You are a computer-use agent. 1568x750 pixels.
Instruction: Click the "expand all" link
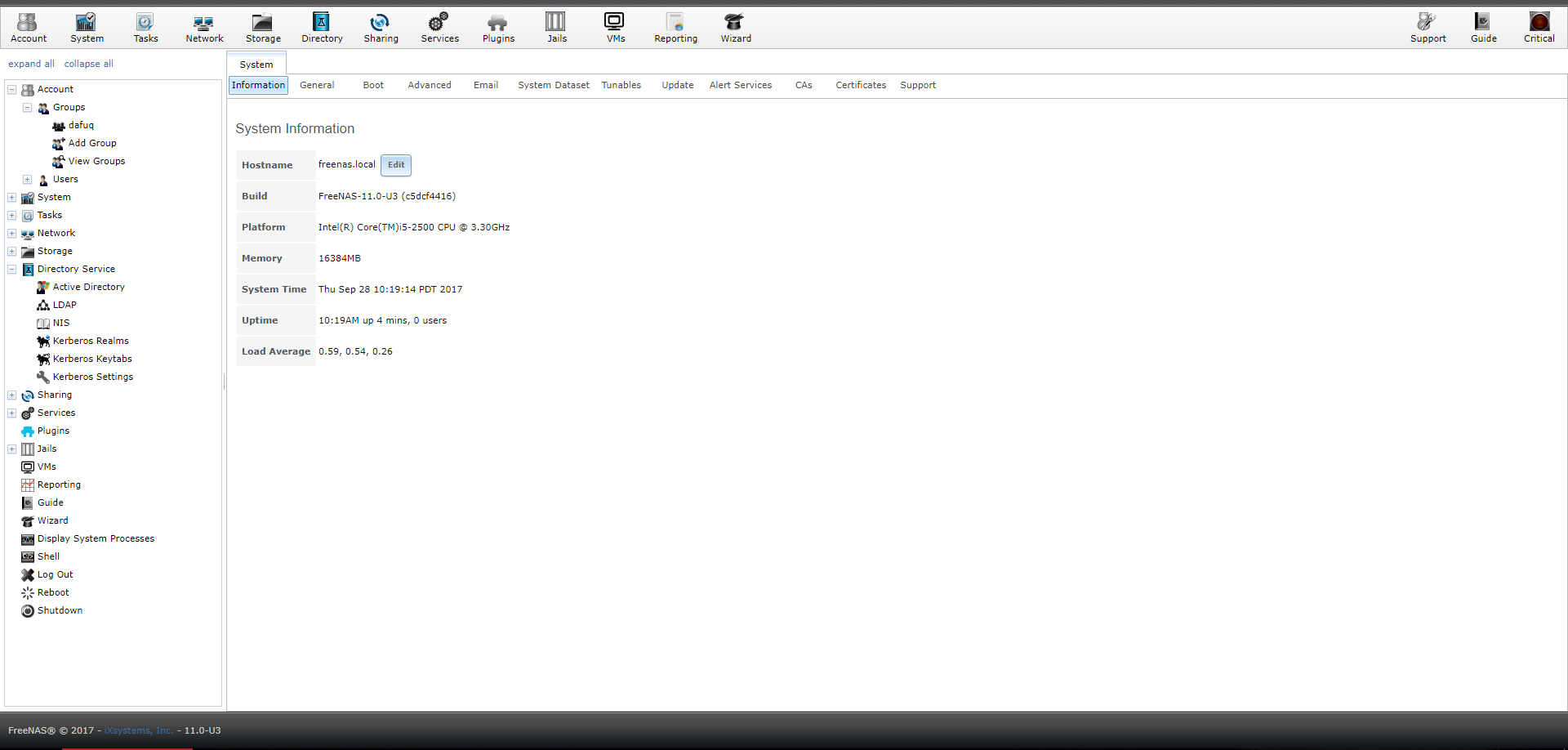pyautogui.click(x=31, y=64)
